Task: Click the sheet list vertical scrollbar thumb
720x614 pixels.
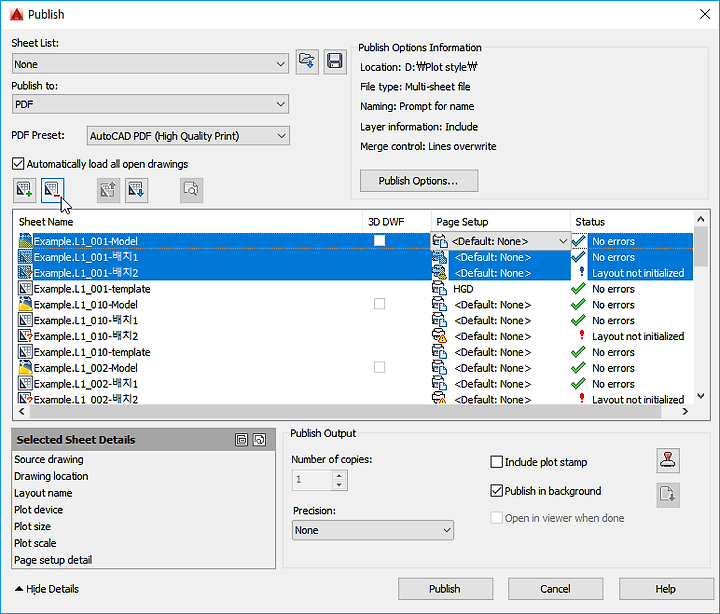Action: click(701, 247)
